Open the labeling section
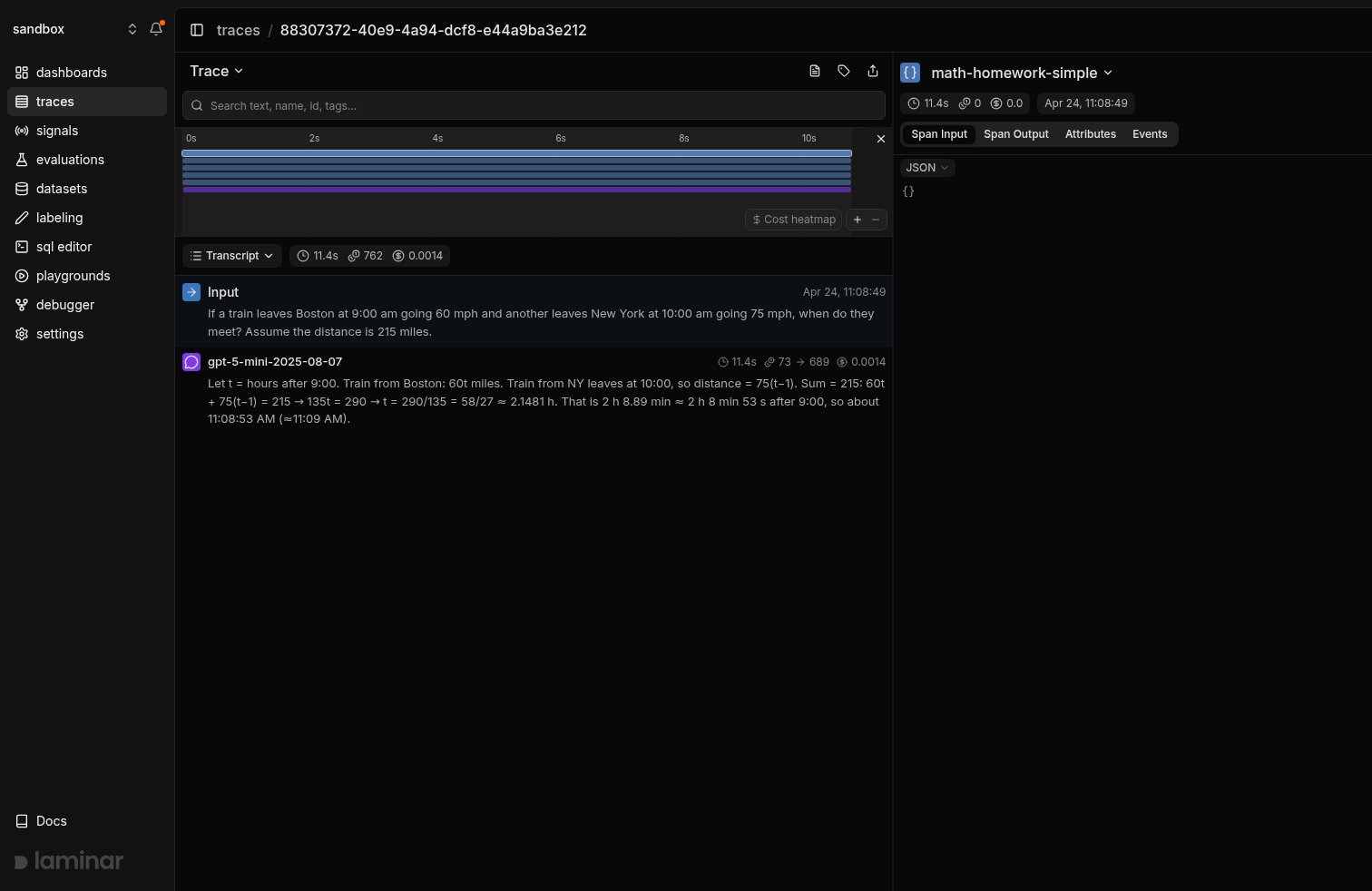Image resolution: width=1372 pixels, height=891 pixels. (x=87, y=218)
